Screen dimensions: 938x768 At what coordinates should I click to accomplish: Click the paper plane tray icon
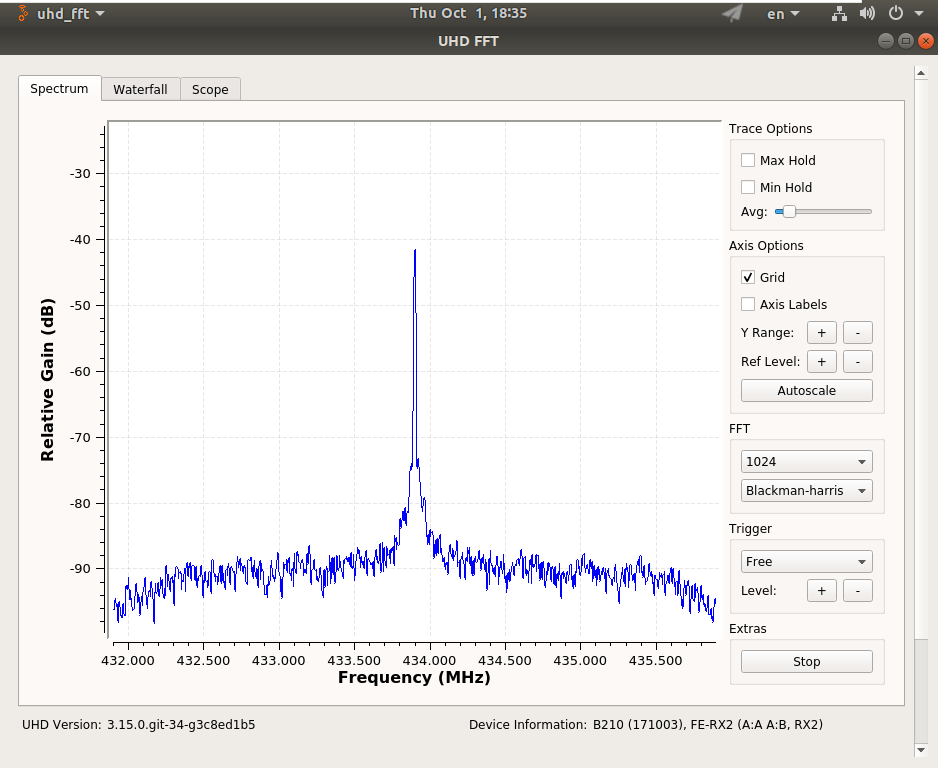pos(732,14)
